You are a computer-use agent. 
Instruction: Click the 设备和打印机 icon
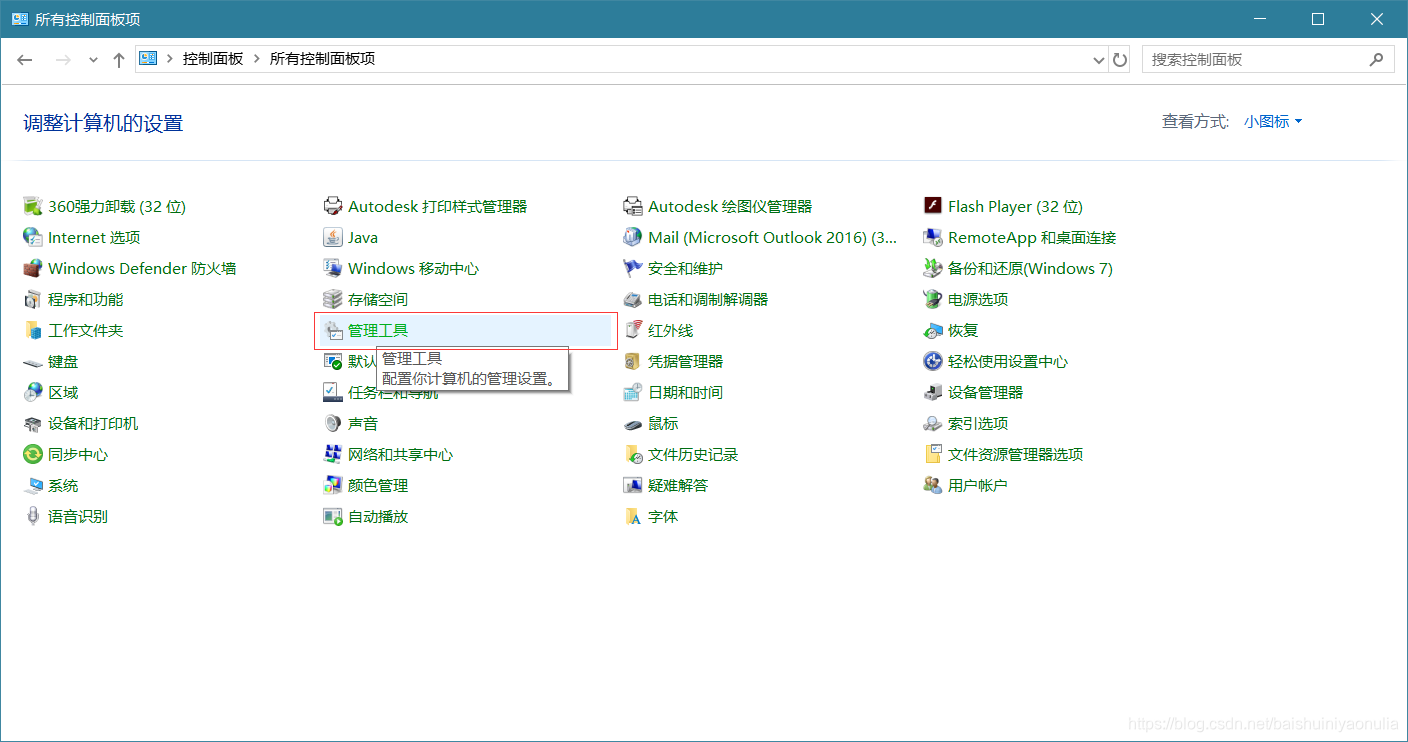(x=33, y=423)
